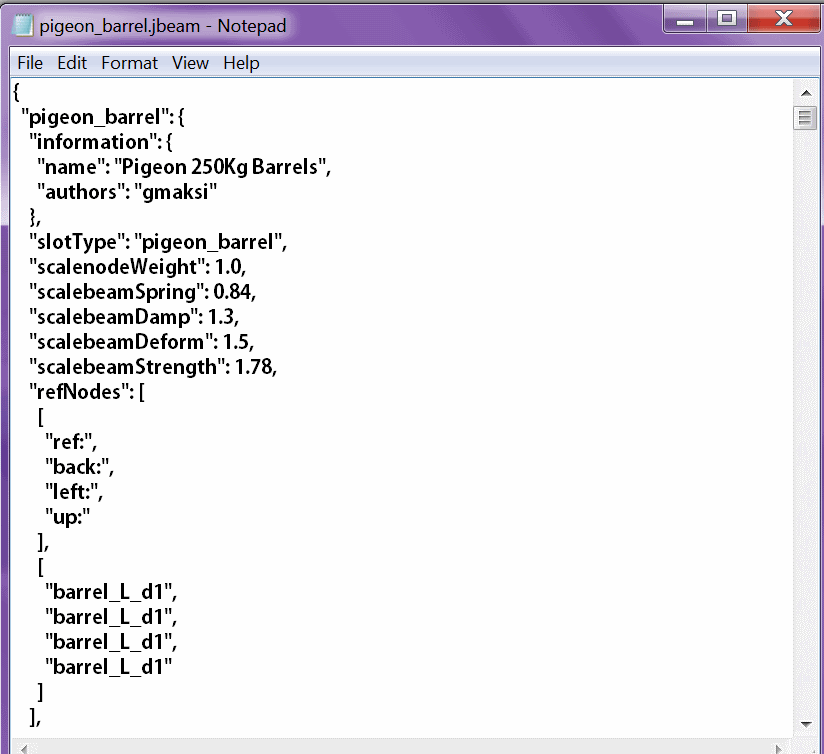Click the "ref:" entry

pos(71,442)
